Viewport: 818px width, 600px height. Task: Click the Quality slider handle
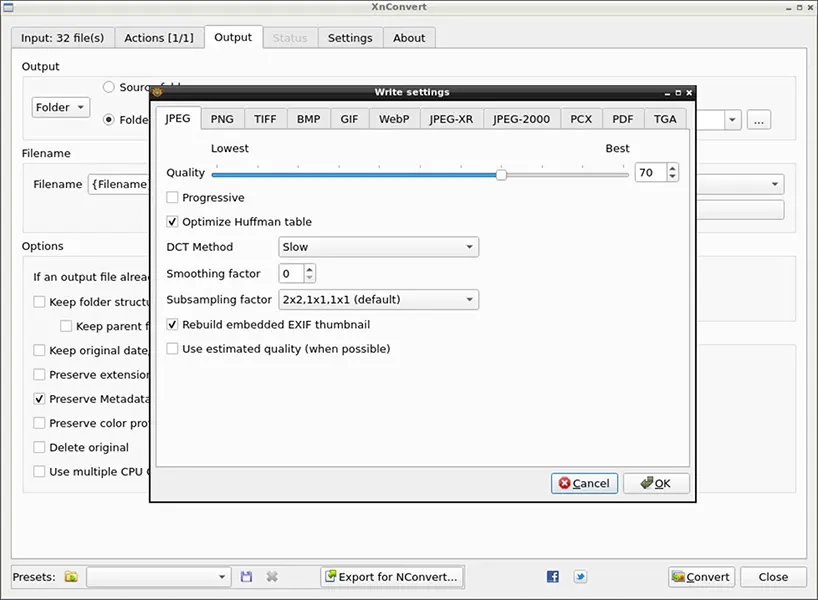coord(501,175)
